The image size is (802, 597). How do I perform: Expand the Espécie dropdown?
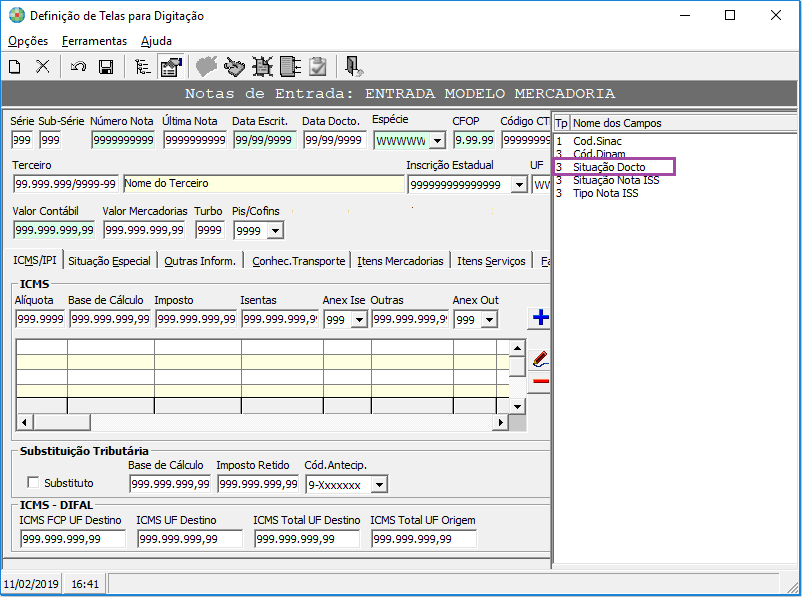tap(437, 141)
